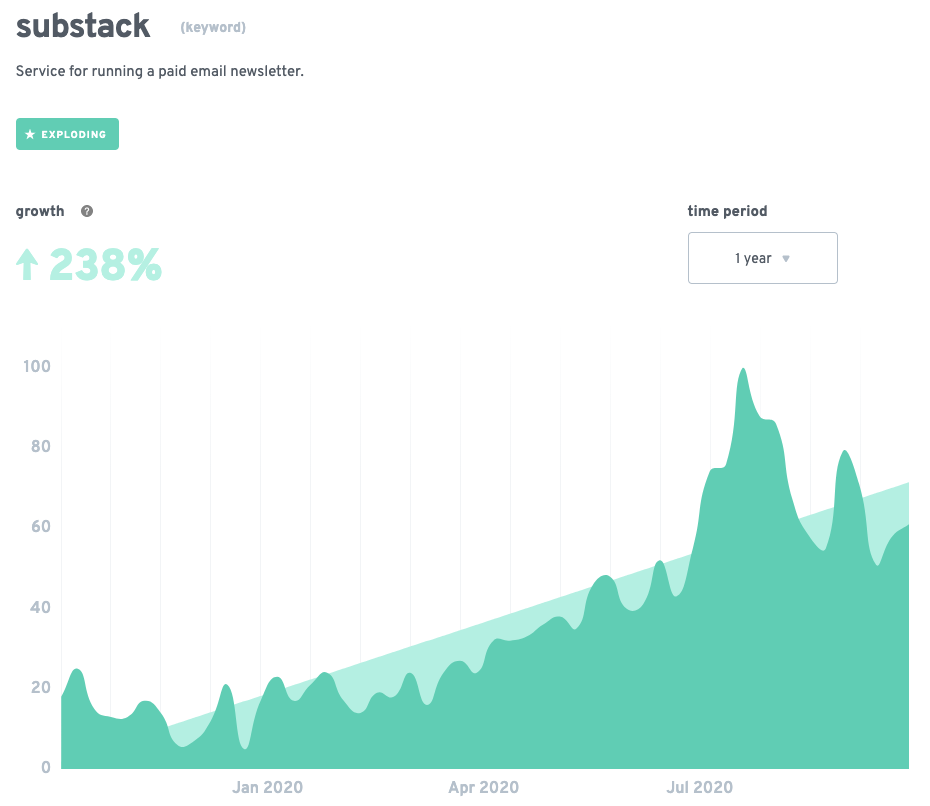Click the 60 value on the y-axis
930x806 pixels.
coord(39,527)
